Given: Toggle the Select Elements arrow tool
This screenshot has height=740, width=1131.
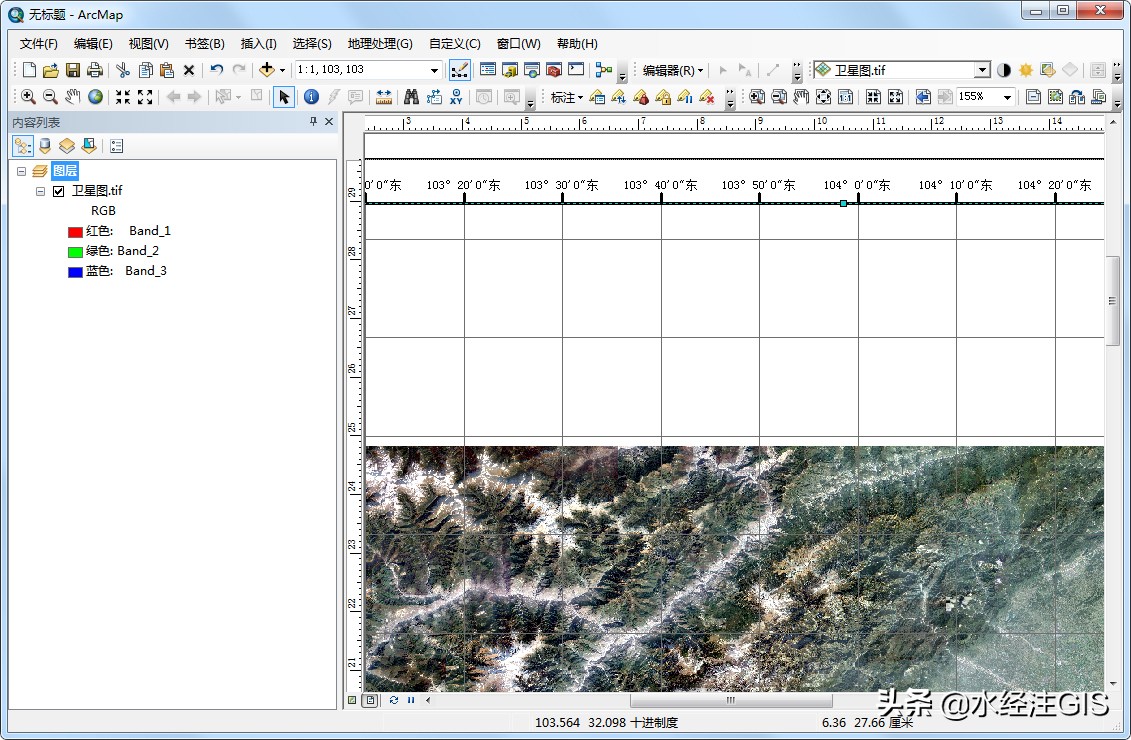Looking at the screenshot, I should pos(283,97).
